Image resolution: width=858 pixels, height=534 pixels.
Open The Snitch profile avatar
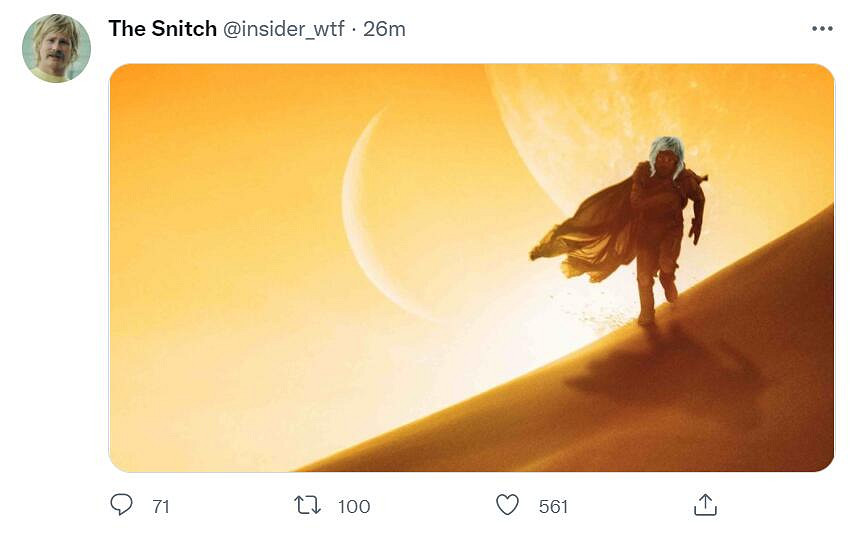[56, 48]
